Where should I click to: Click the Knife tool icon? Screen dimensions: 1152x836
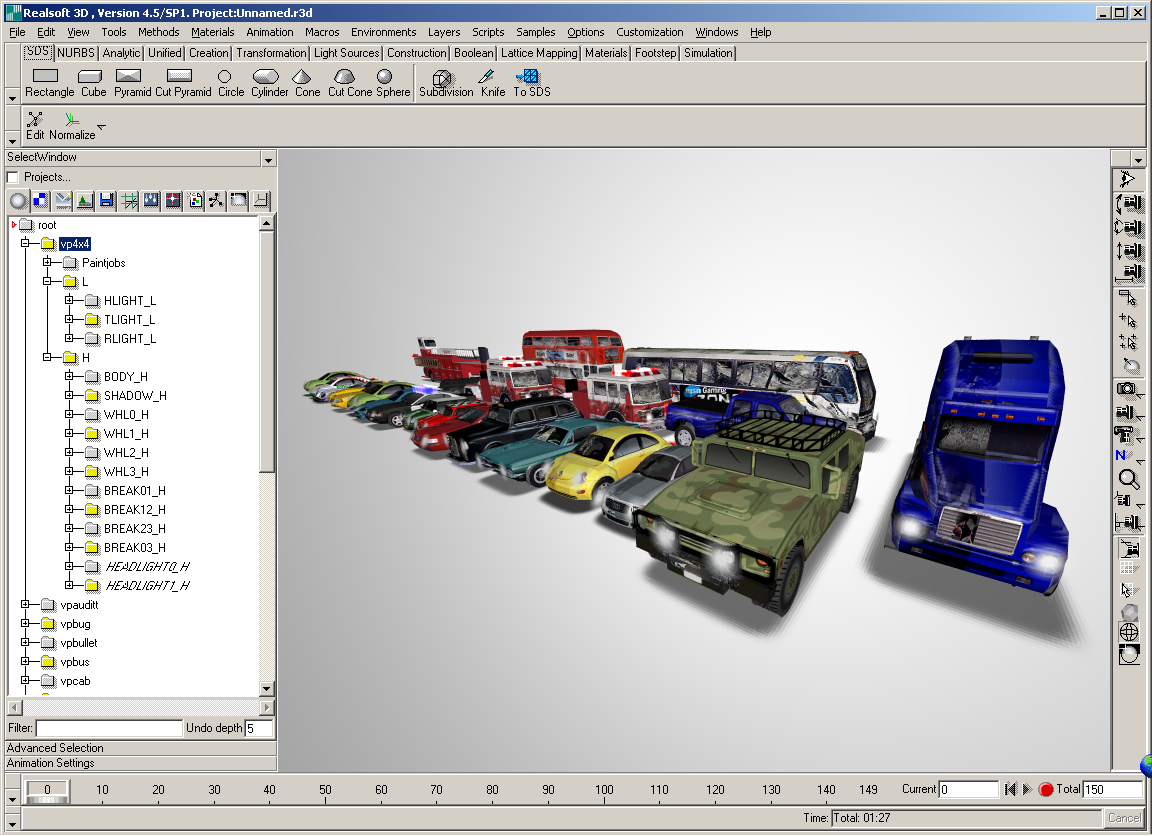point(487,77)
